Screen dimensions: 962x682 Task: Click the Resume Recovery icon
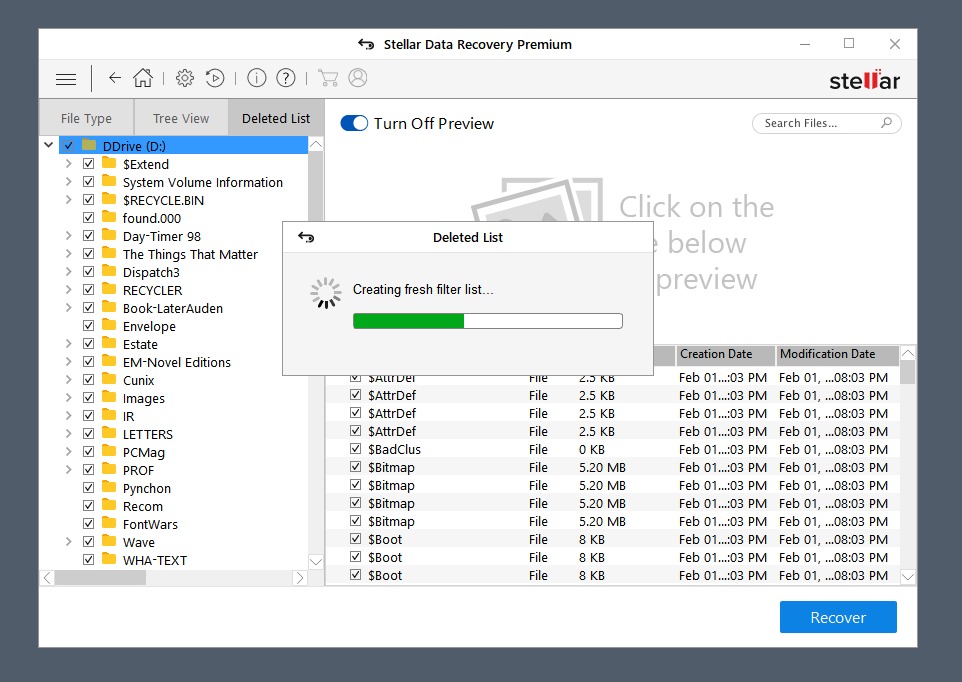214,77
